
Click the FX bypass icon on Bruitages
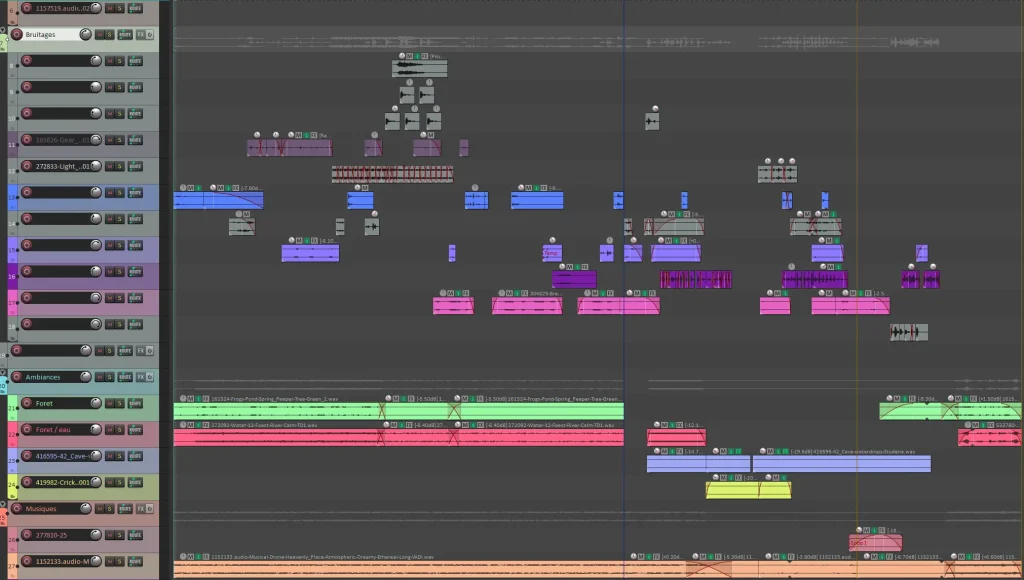[x=152, y=34]
